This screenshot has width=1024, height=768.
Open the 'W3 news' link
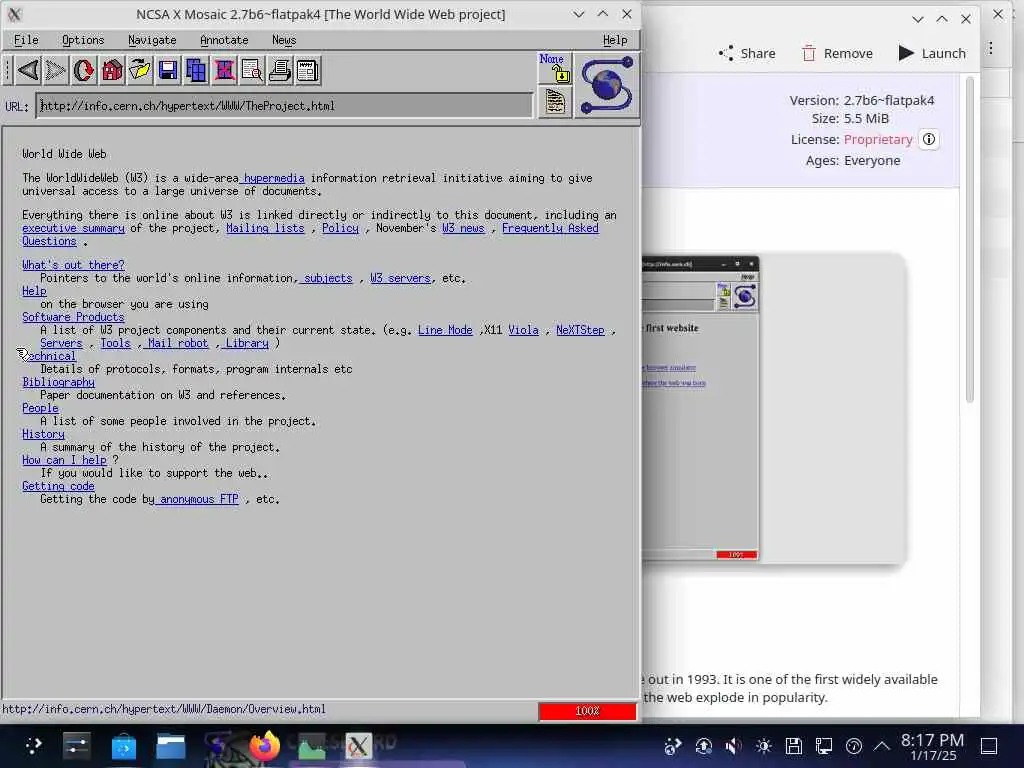click(x=463, y=228)
